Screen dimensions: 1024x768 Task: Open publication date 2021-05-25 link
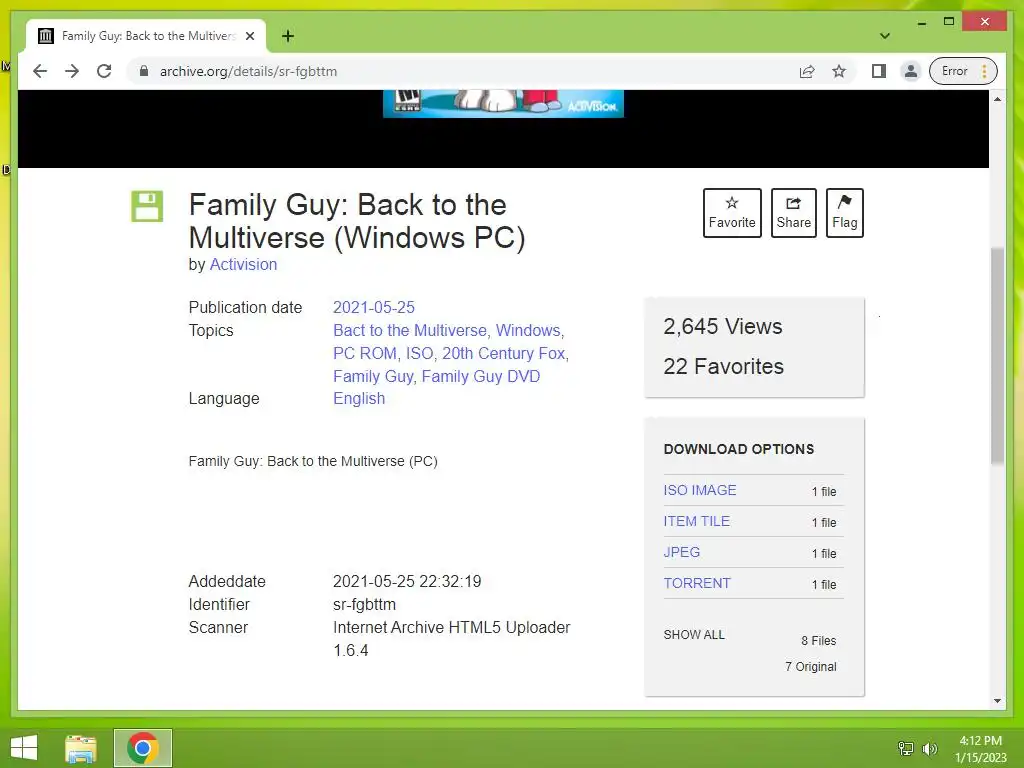pyautogui.click(x=374, y=308)
